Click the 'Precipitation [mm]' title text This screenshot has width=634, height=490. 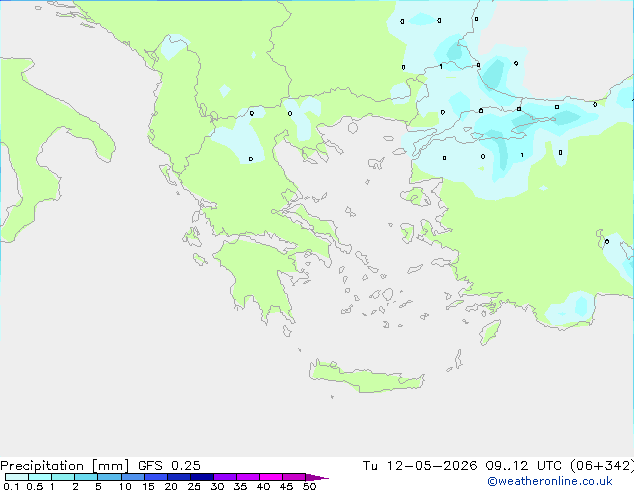tap(64, 466)
